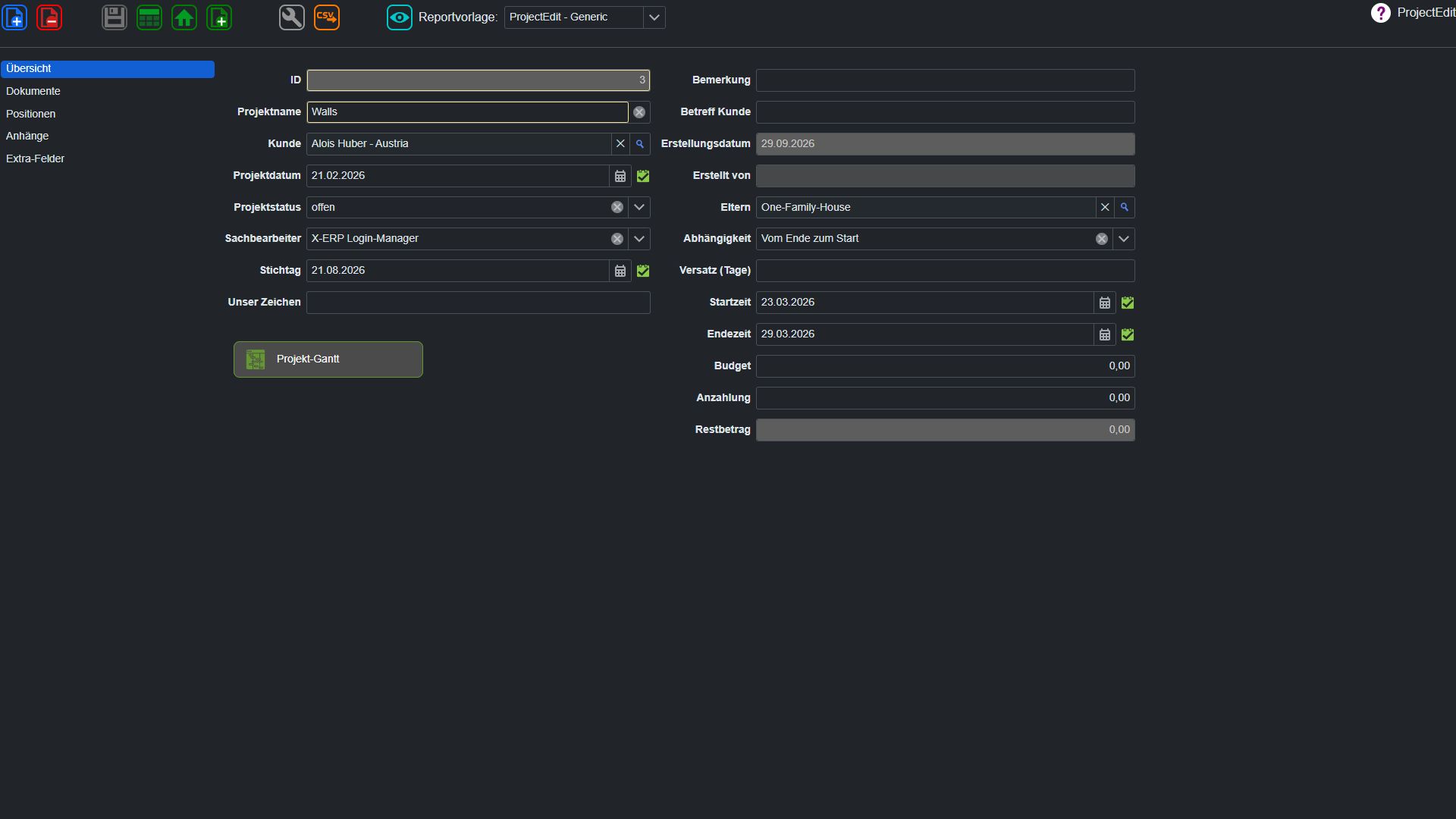Image resolution: width=1456 pixels, height=819 pixels.
Task: Toggle the Endezeit green checkbox
Action: 1128,334
